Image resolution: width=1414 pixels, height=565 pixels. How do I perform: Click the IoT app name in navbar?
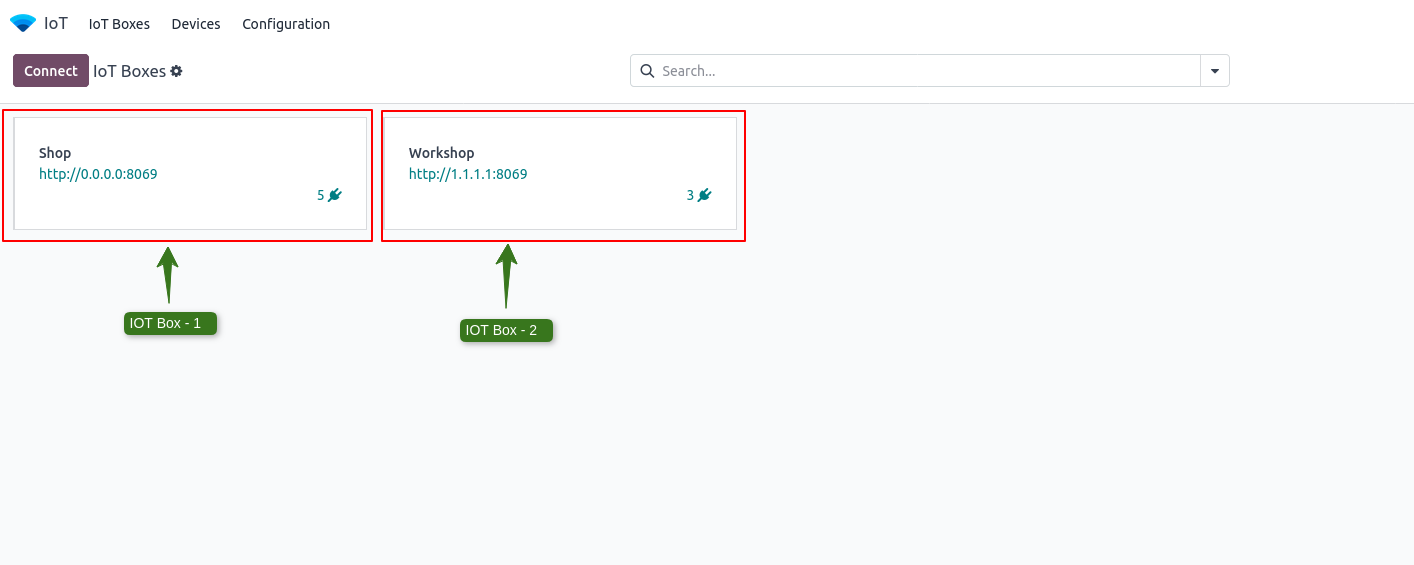tap(56, 23)
